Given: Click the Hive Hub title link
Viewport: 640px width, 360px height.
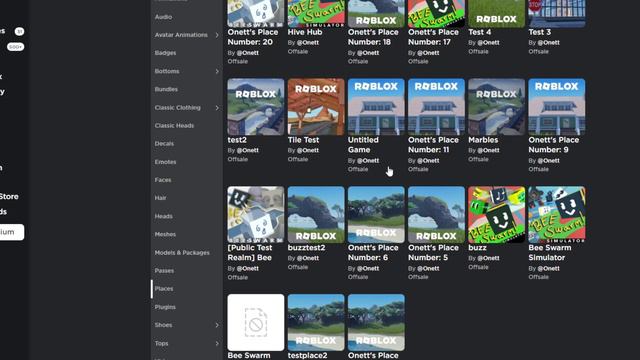Looking at the screenshot, I should coord(305,32).
